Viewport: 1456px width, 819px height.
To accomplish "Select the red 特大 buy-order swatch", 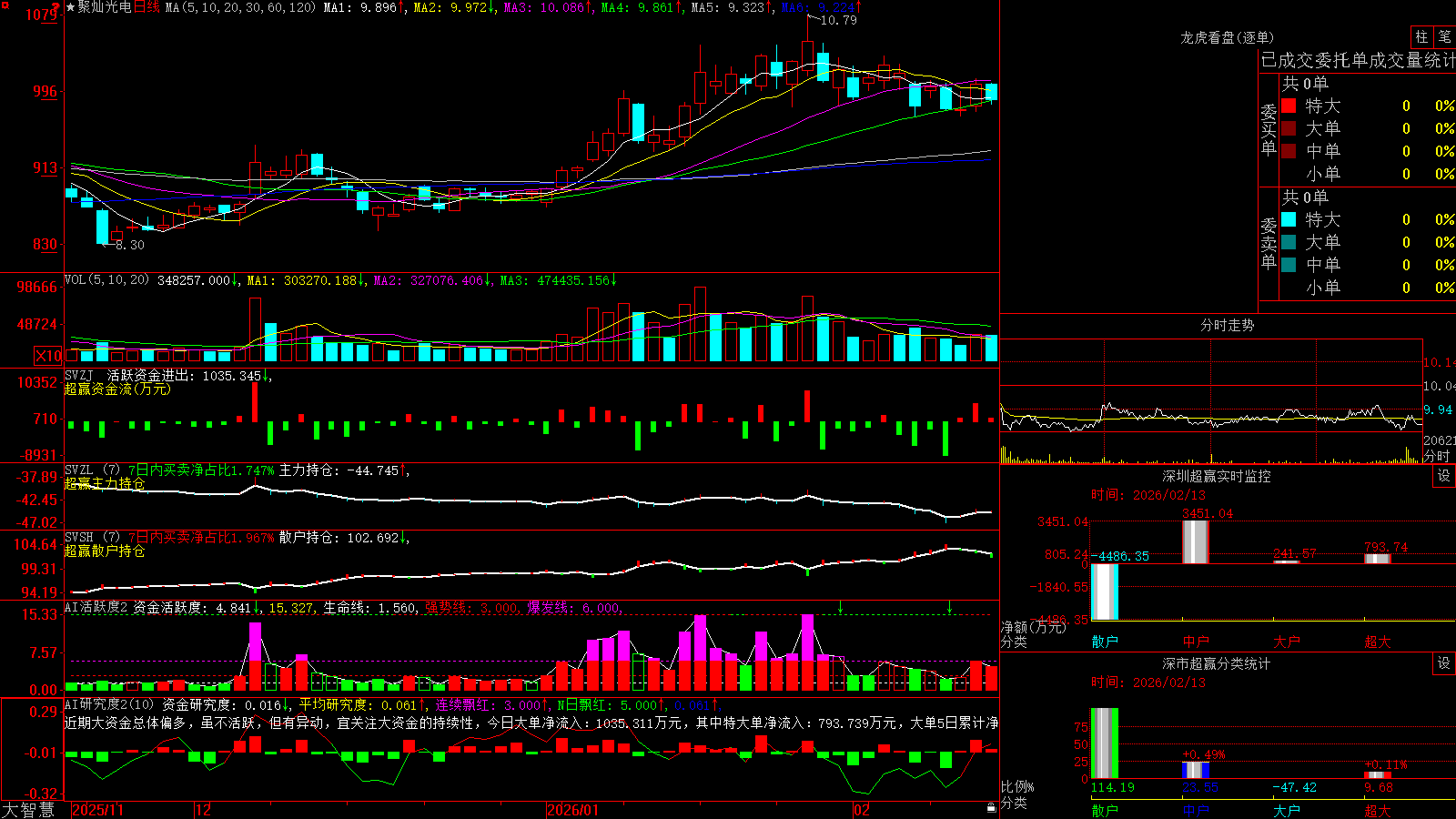I will (1289, 106).
